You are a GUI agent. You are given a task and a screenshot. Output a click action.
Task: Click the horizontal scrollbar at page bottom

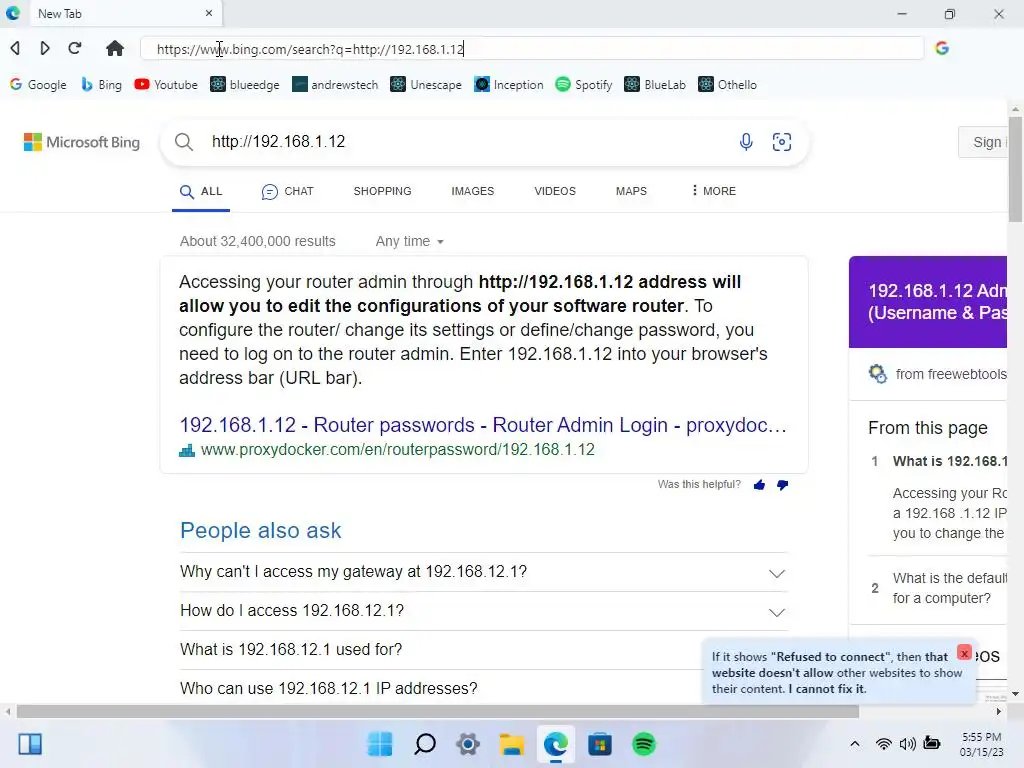coord(438,712)
